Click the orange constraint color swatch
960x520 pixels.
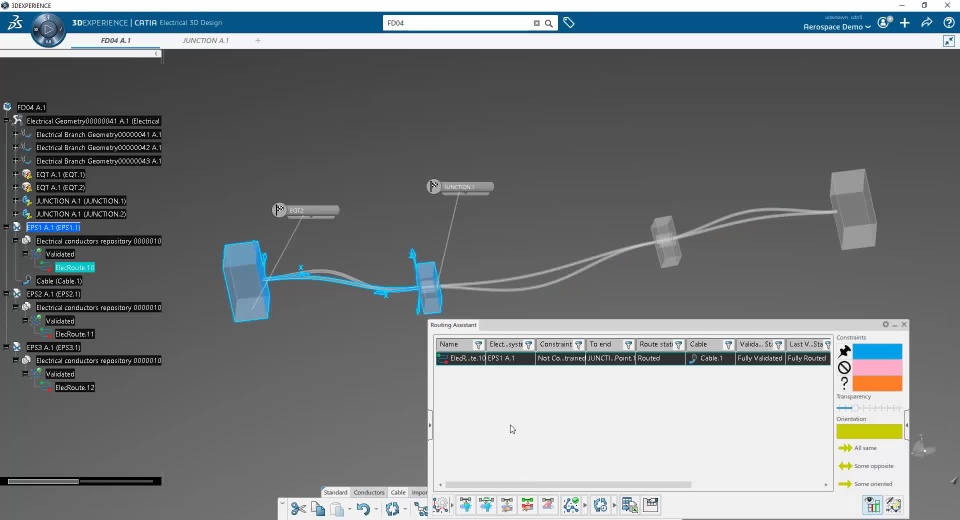pos(877,383)
